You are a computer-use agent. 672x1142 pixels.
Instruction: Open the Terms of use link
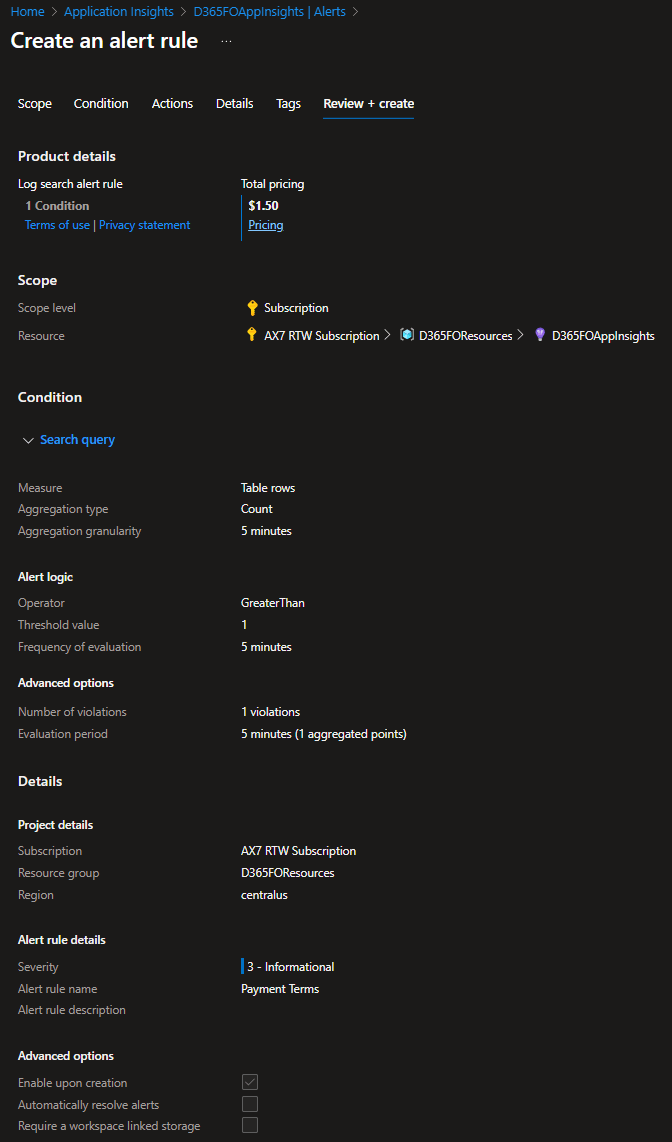coord(57,226)
